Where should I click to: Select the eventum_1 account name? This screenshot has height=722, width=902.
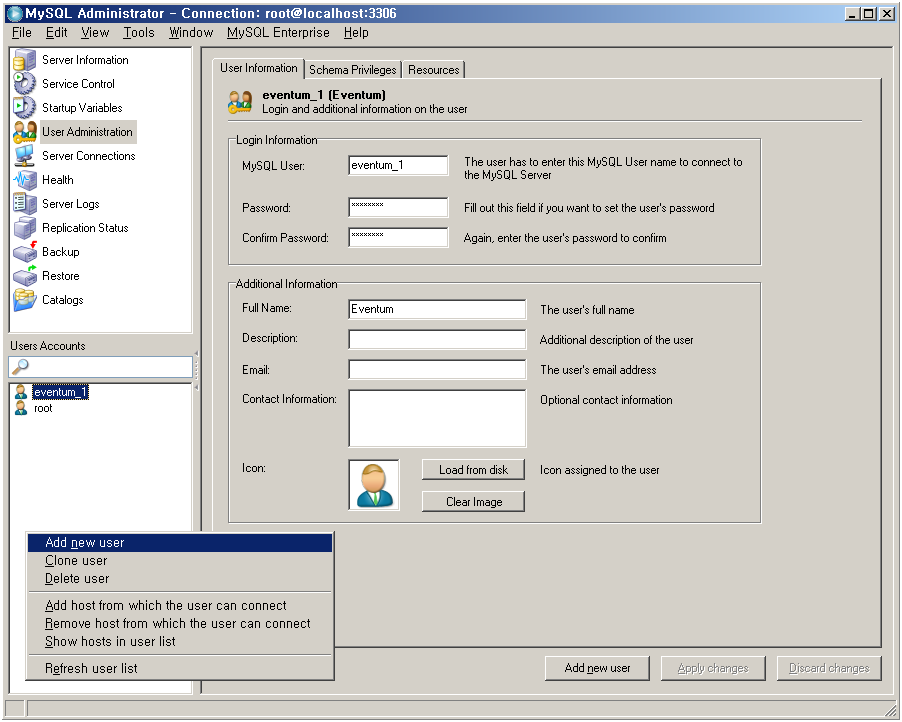60,392
